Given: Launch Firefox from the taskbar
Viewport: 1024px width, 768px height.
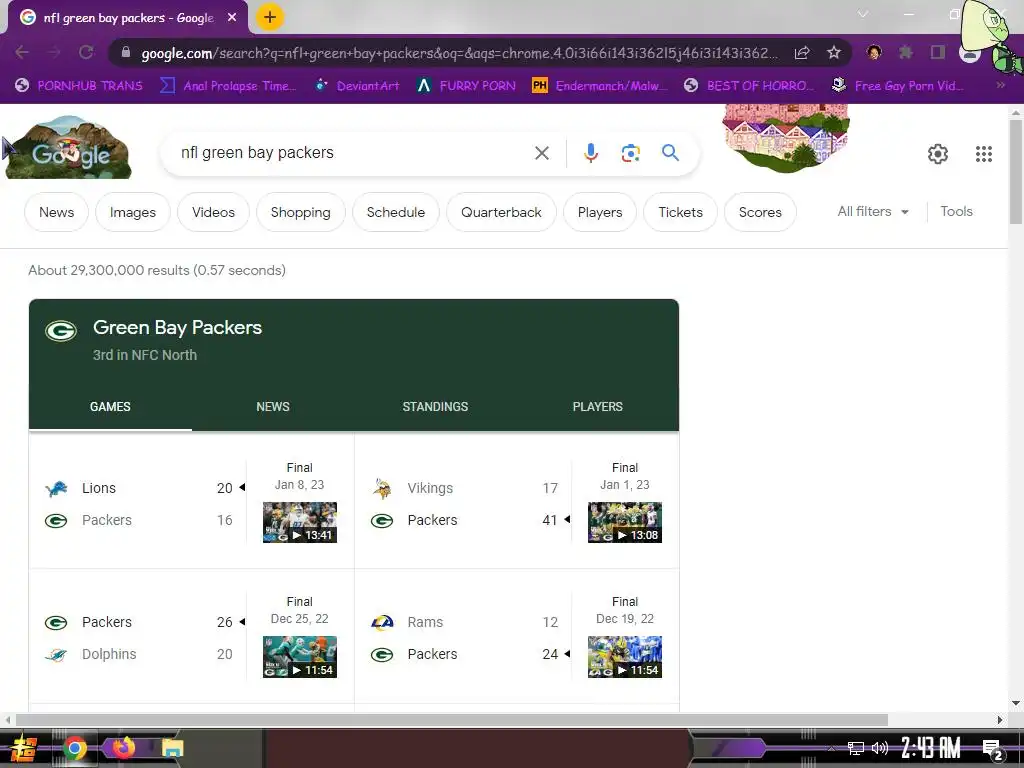Looking at the screenshot, I should pyautogui.click(x=122, y=747).
